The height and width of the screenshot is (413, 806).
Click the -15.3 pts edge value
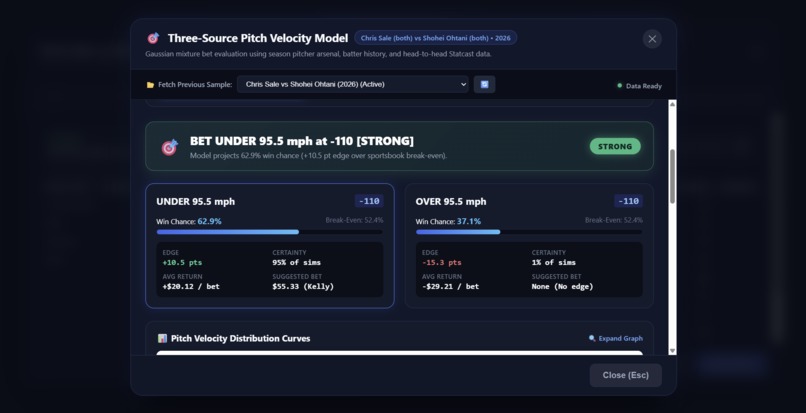point(442,262)
